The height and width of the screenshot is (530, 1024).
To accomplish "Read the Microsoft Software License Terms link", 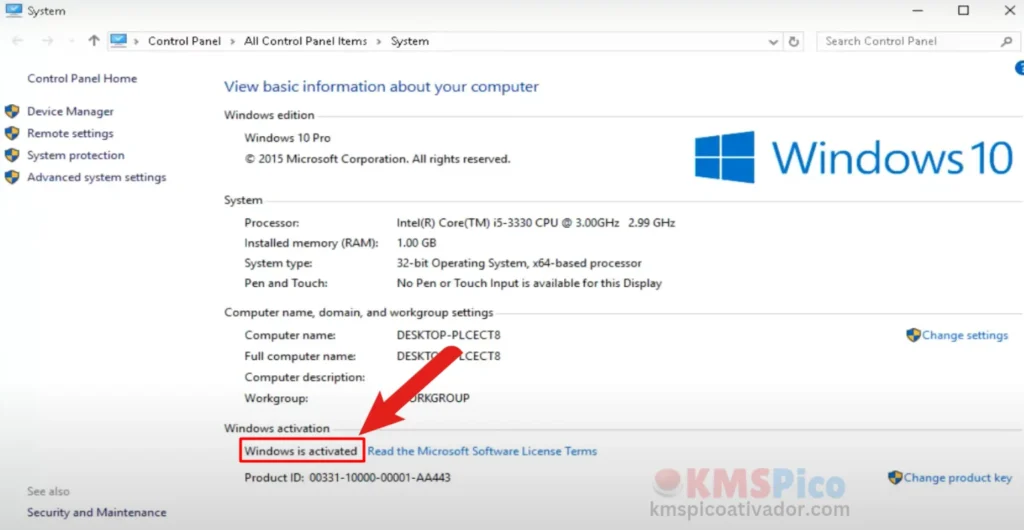I will 482,451.
